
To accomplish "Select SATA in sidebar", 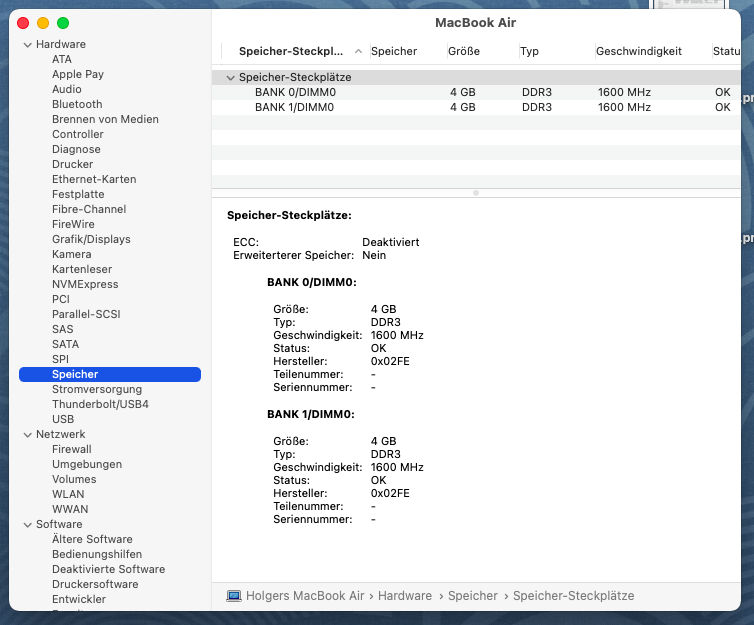I will pos(65,344).
